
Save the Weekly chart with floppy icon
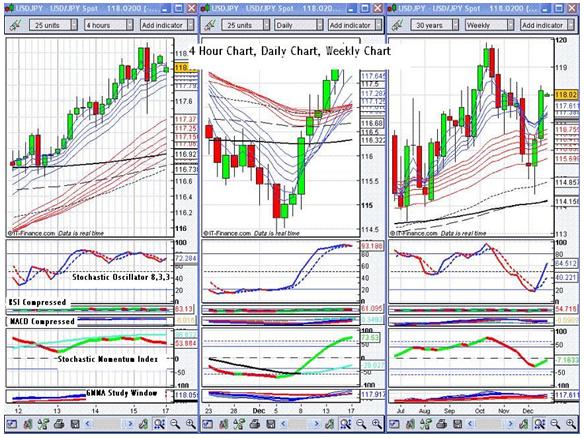click(458, 424)
